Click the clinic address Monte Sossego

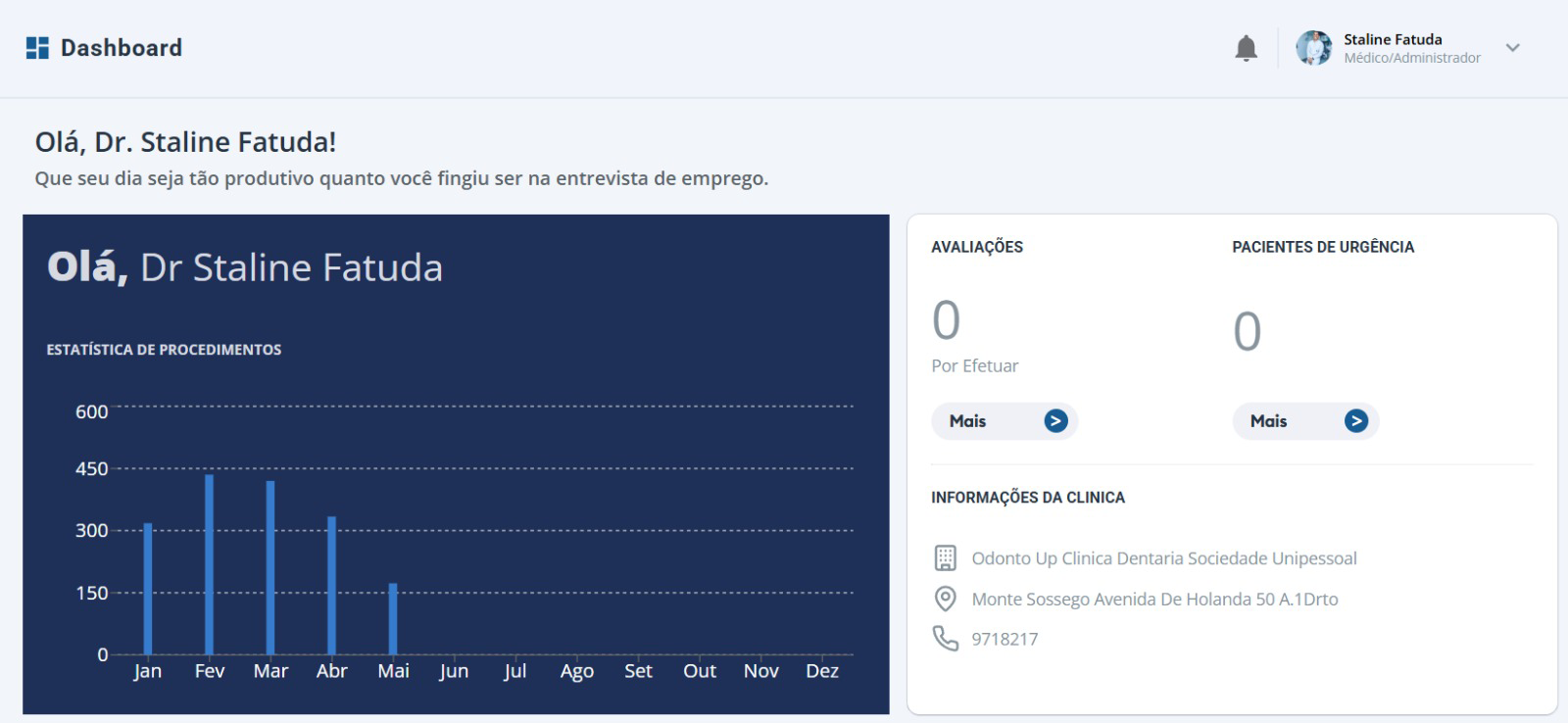1154,599
